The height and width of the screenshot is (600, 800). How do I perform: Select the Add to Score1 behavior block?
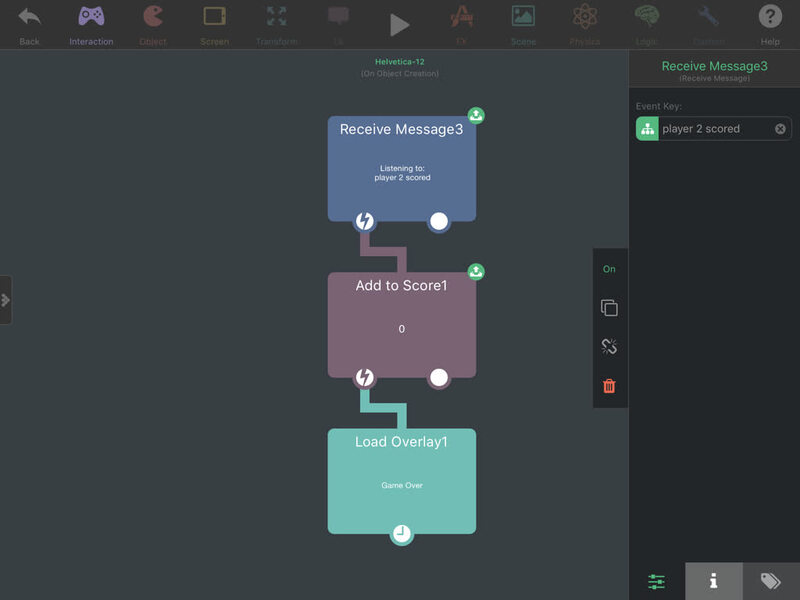point(402,325)
